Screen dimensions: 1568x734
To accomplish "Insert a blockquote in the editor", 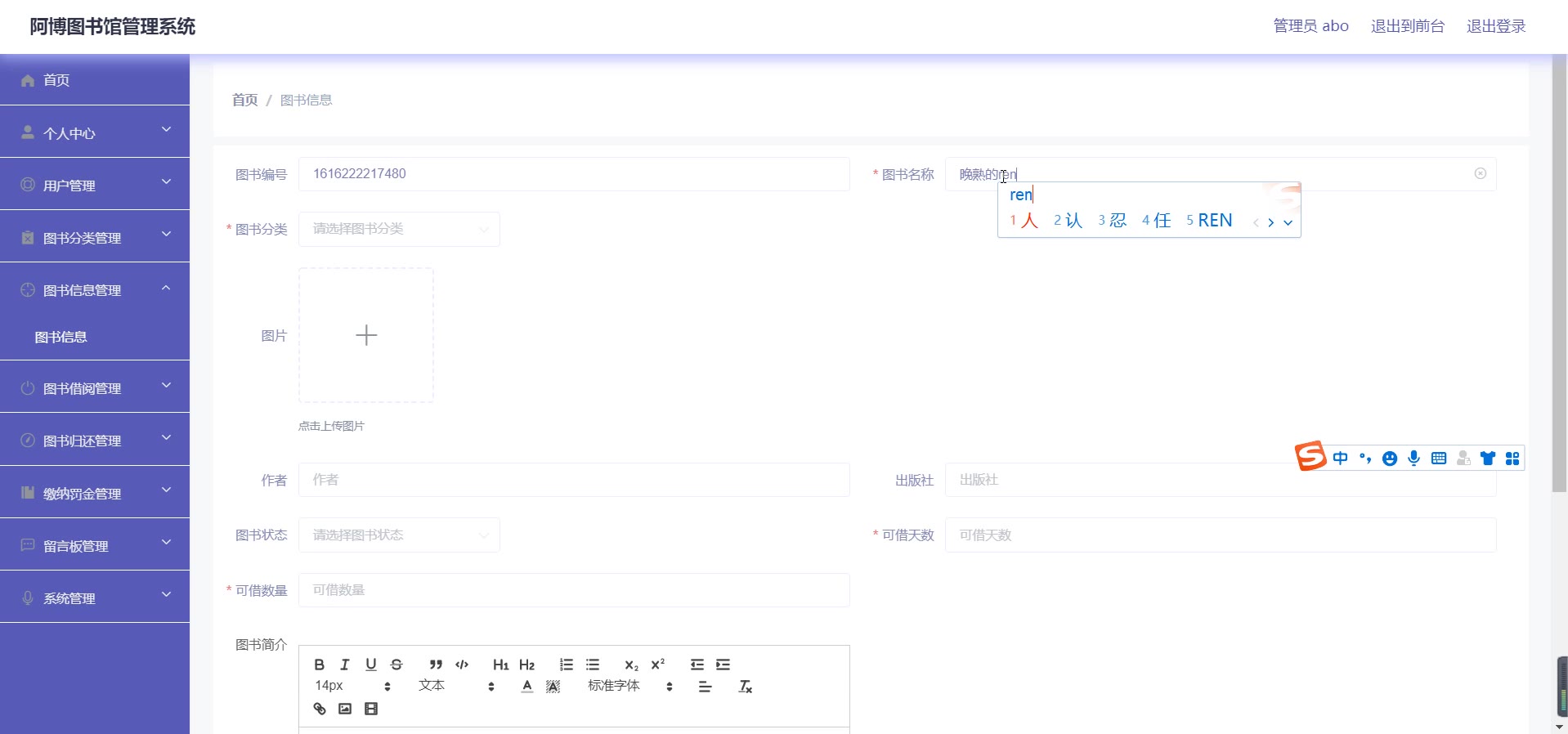I will (436, 665).
